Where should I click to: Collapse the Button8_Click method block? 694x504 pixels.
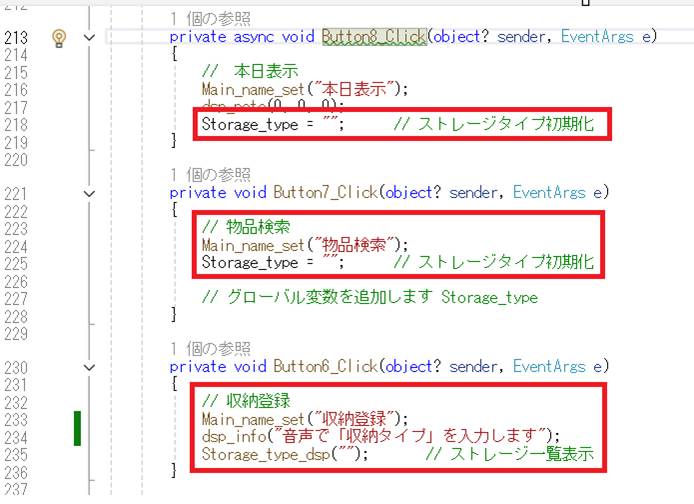[x=92, y=37]
